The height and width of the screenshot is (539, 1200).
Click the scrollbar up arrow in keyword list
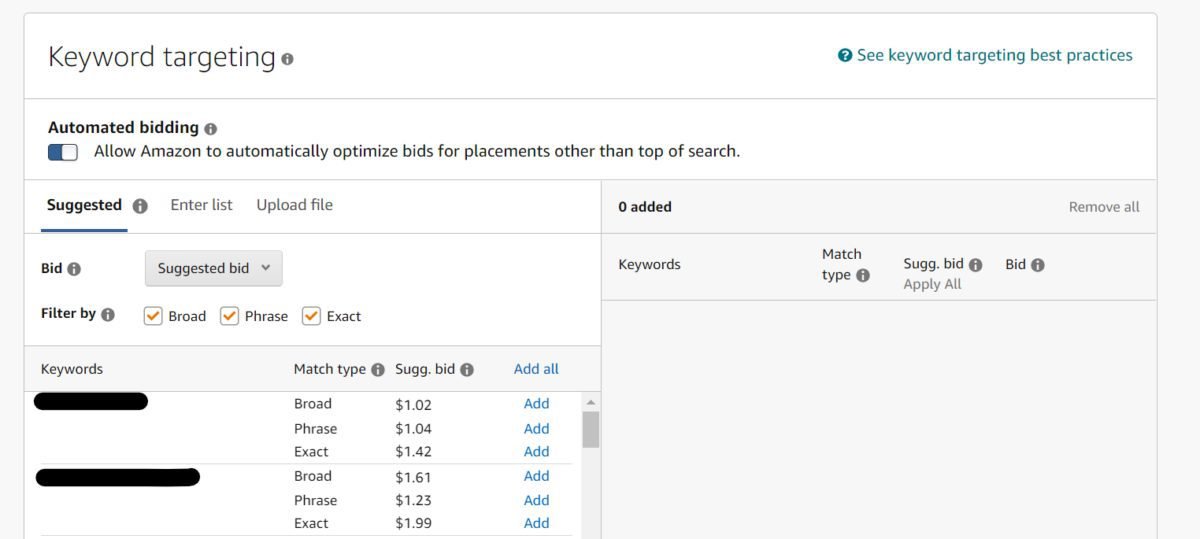click(x=591, y=402)
